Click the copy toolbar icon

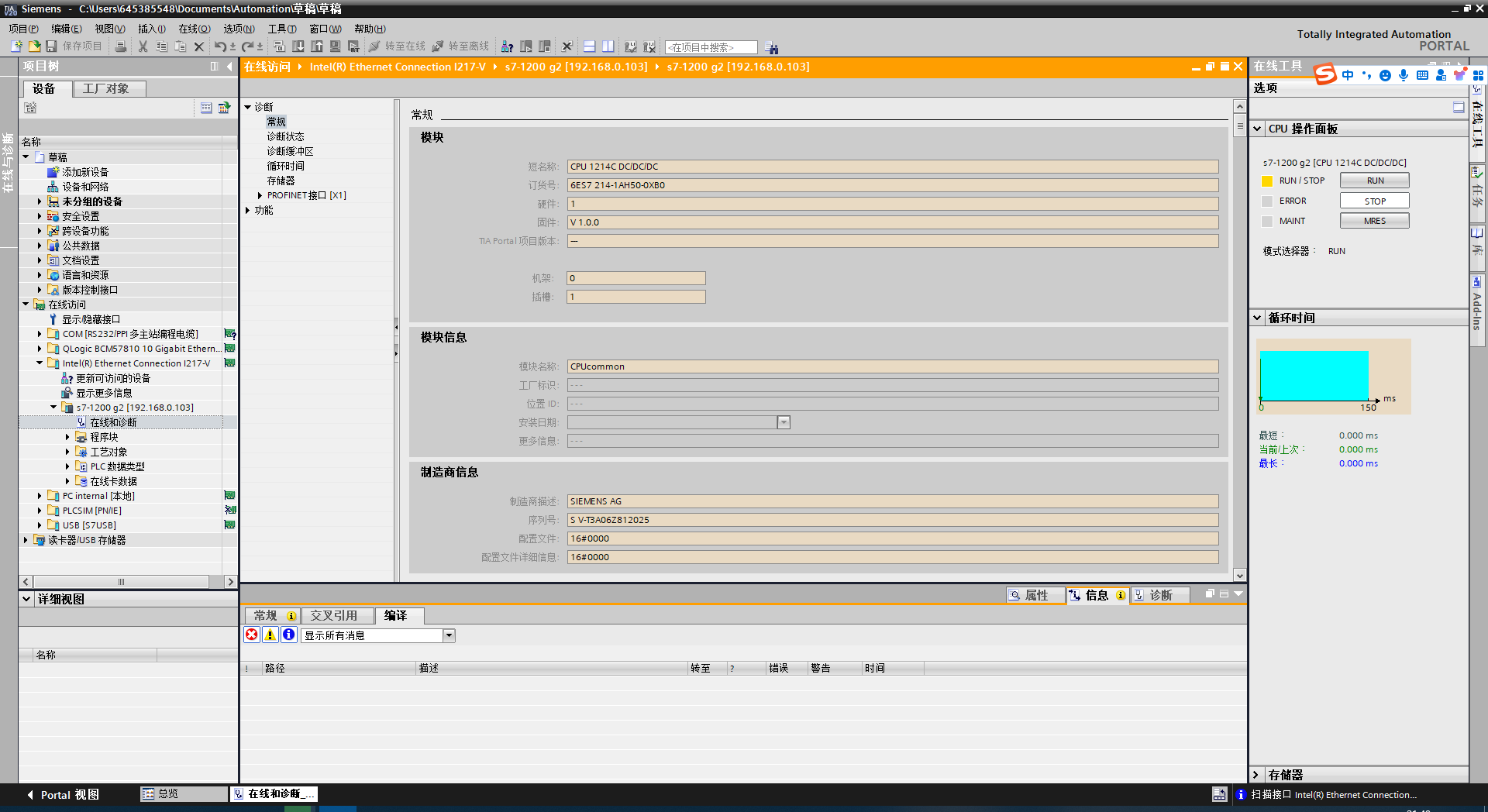pos(162,46)
